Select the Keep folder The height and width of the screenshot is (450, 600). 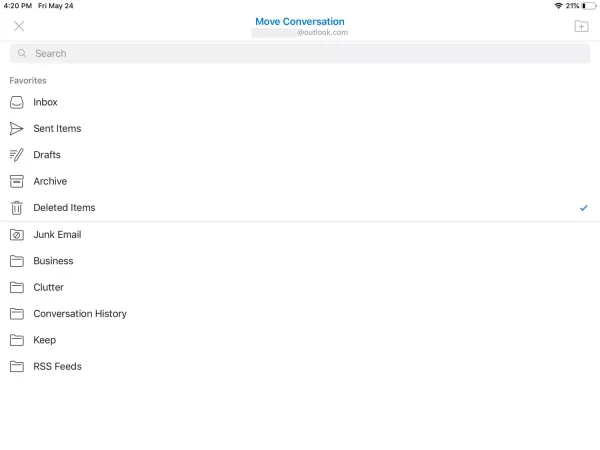point(45,340)
